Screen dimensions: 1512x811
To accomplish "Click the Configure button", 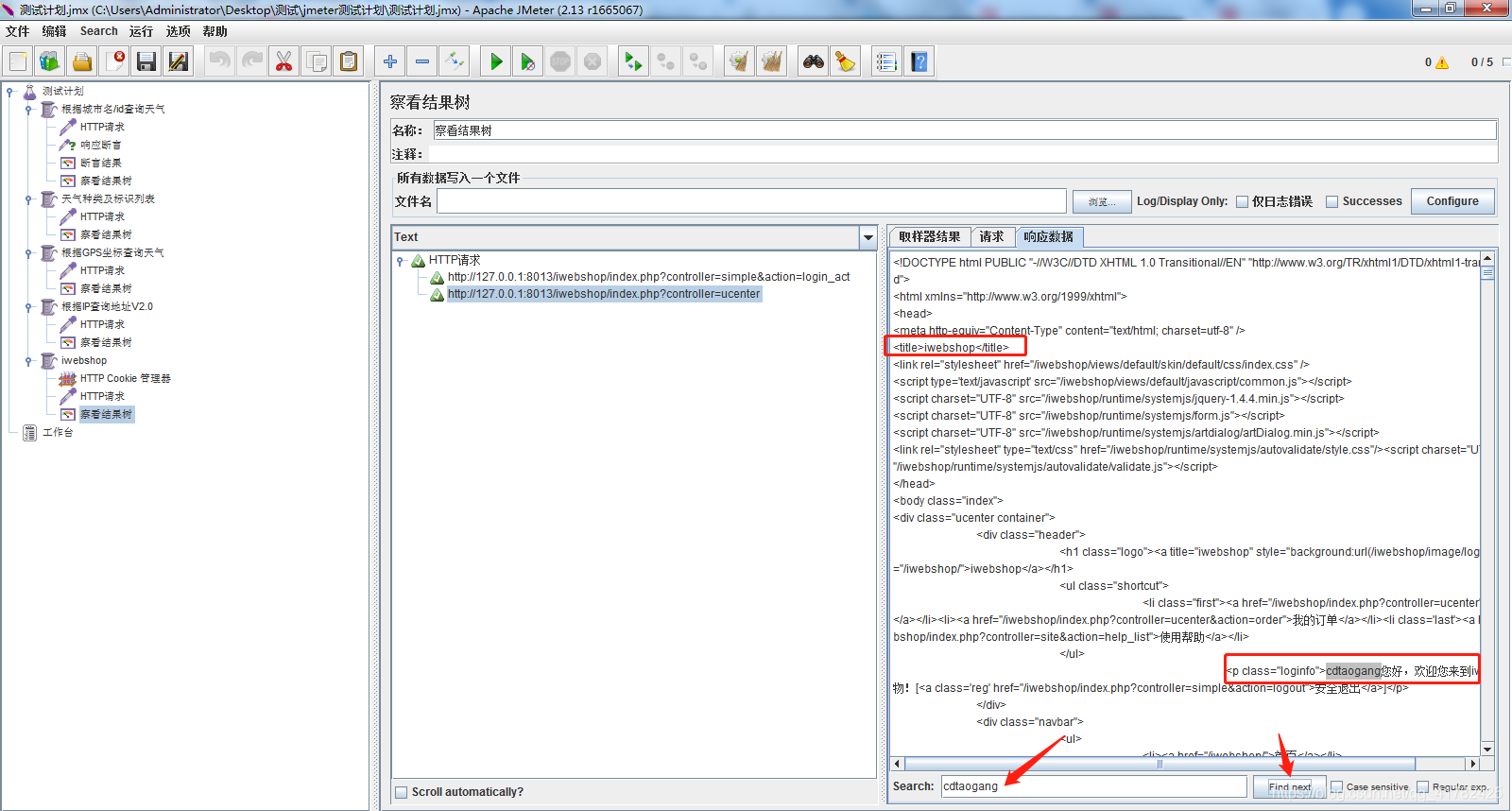I will [x=1452, y=201].
